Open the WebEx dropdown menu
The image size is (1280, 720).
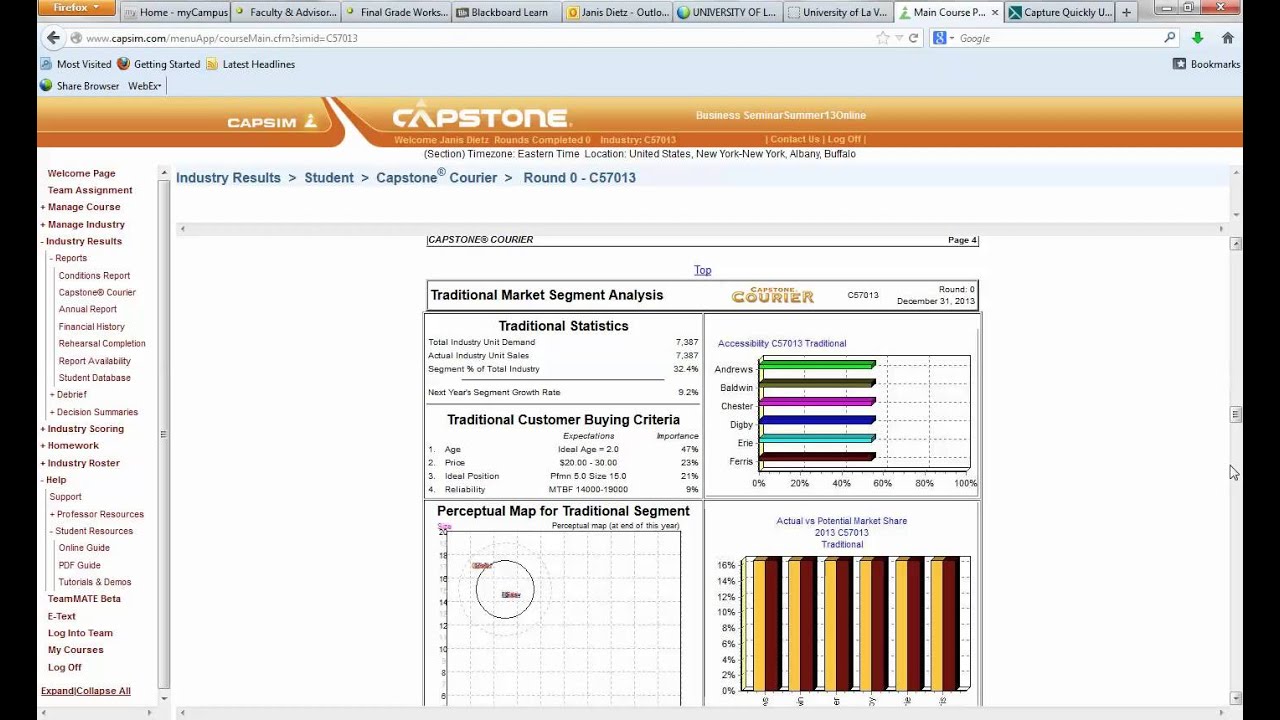pos(145,86)
